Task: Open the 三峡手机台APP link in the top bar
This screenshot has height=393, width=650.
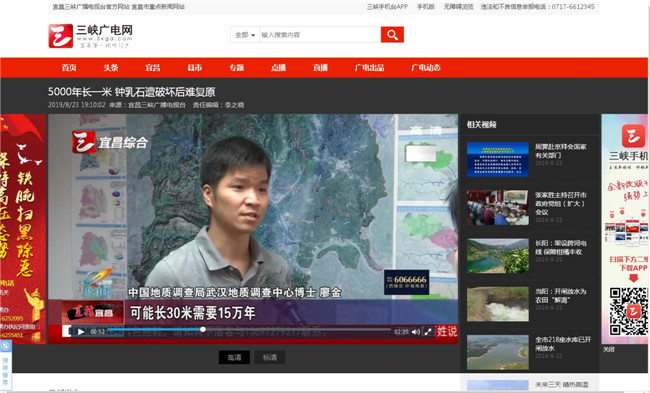Action: pyautogui.click(x=387, y=7)
